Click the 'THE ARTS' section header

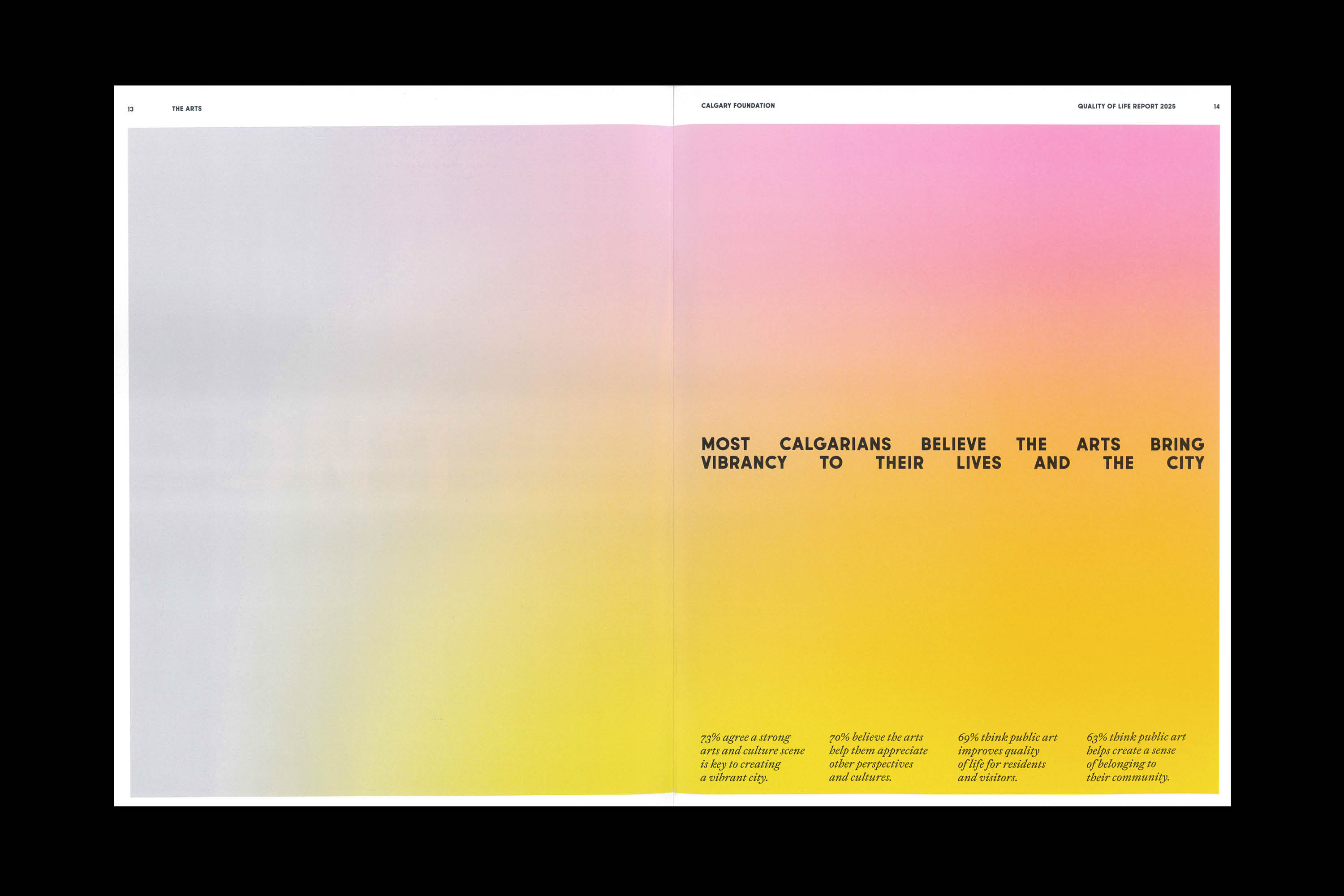pyautogui.click(x=187, y=108)
